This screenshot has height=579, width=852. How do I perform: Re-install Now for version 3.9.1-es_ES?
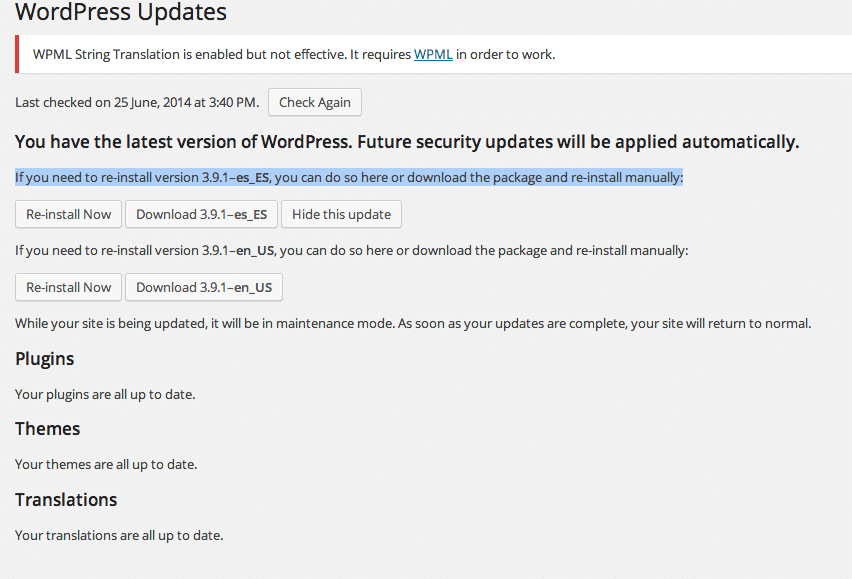point(68,214)
